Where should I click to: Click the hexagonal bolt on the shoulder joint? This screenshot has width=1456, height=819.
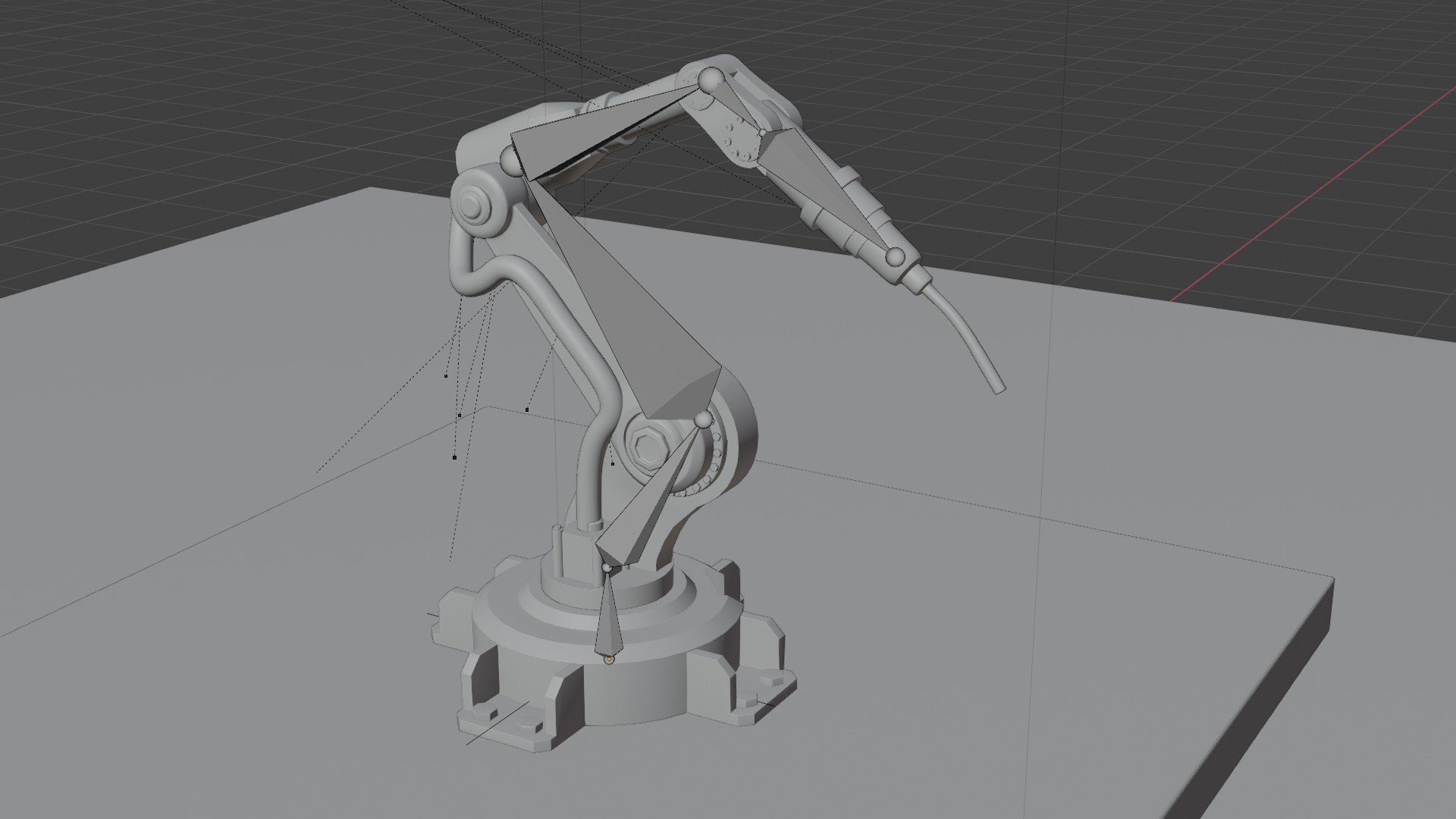650,447
